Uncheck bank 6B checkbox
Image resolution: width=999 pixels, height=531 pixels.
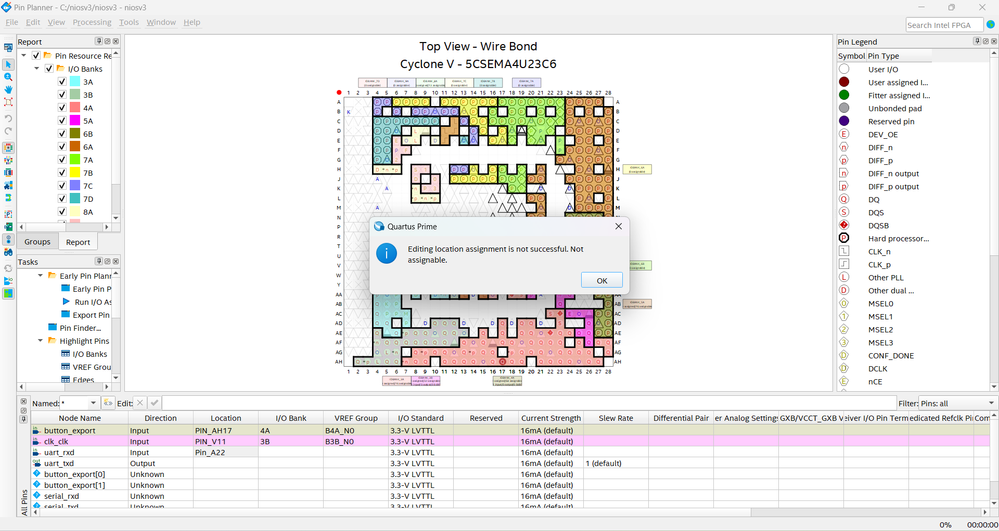point(62,133)
